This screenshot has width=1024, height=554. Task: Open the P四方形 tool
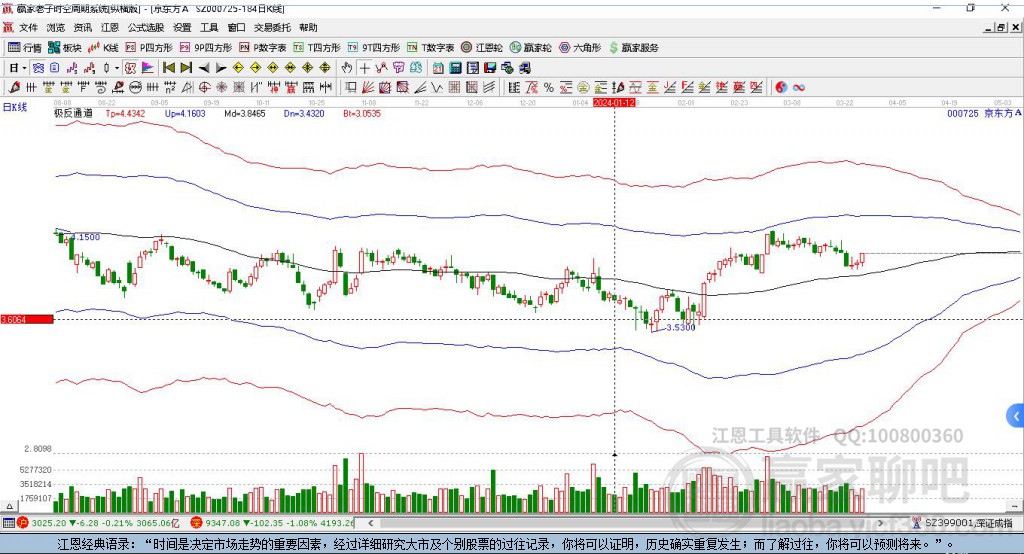point(149,48)
